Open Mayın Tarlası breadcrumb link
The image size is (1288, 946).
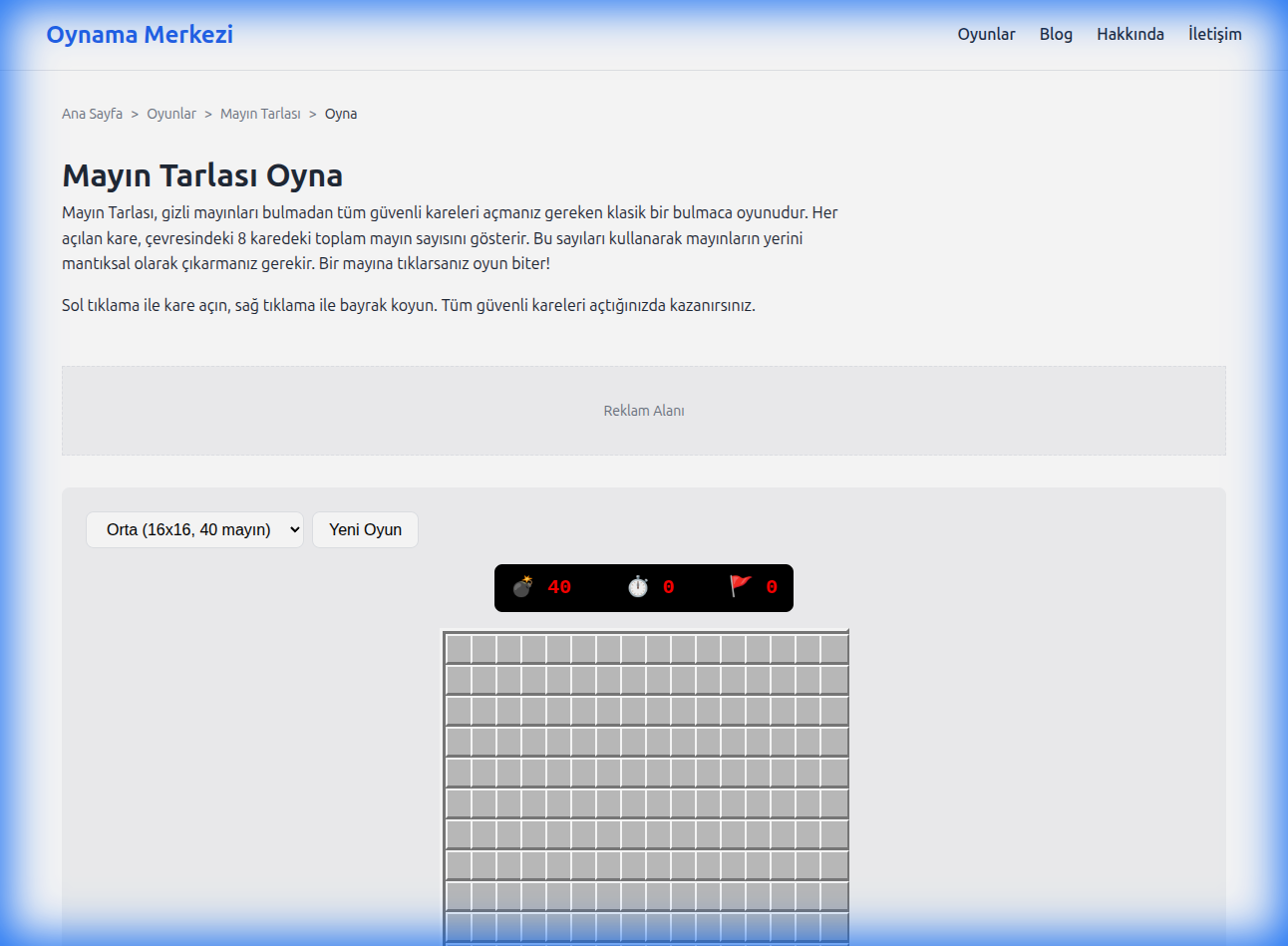point(260,114)
